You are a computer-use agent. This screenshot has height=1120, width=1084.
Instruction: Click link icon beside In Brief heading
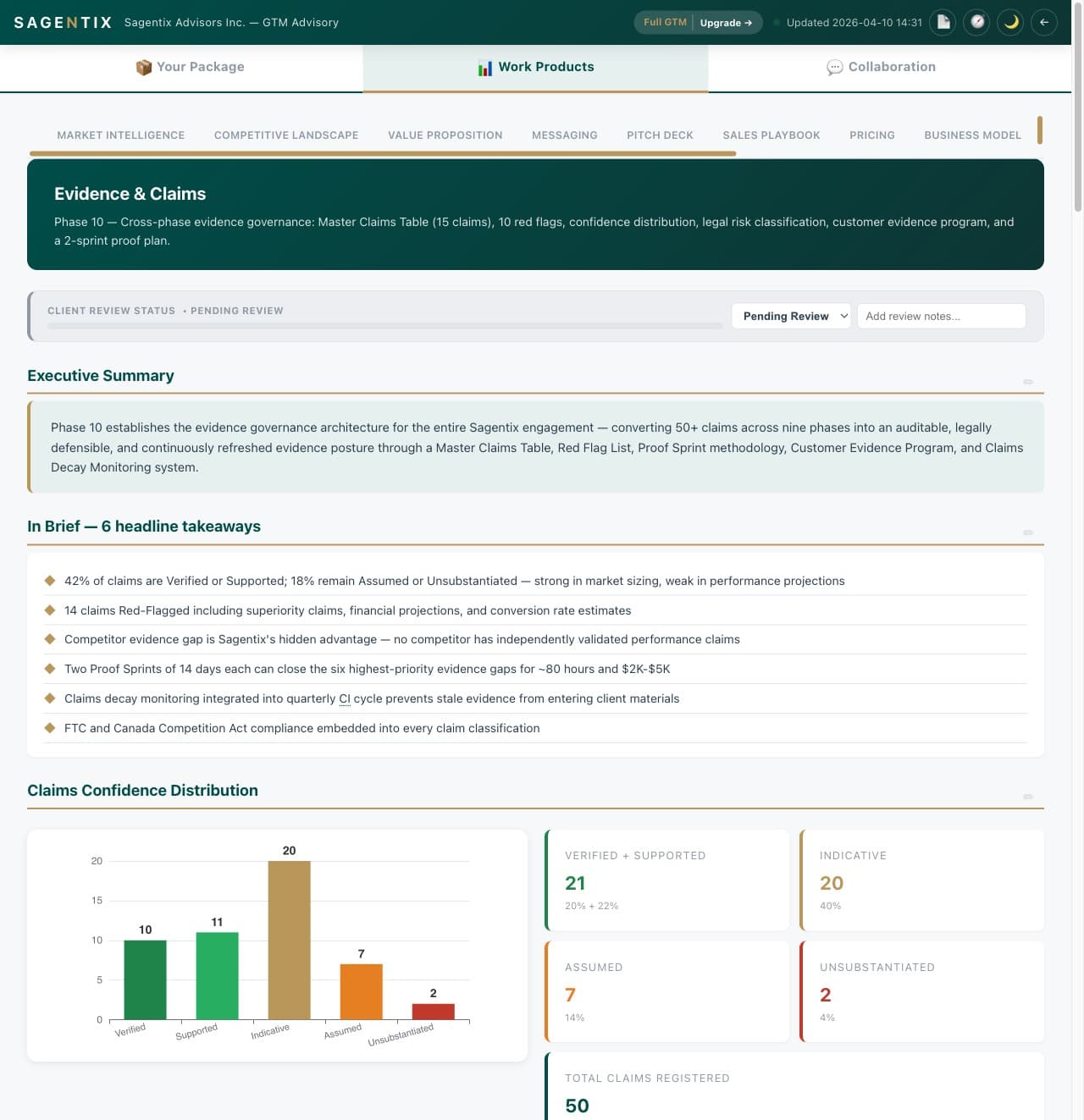pos(1028,532)
